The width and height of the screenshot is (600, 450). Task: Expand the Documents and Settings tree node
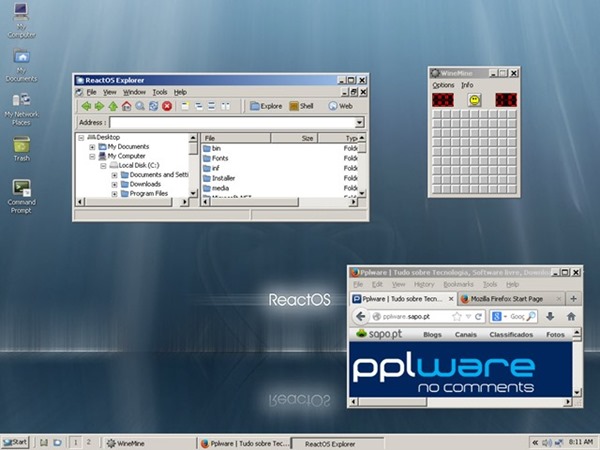(x=114, y=175)
